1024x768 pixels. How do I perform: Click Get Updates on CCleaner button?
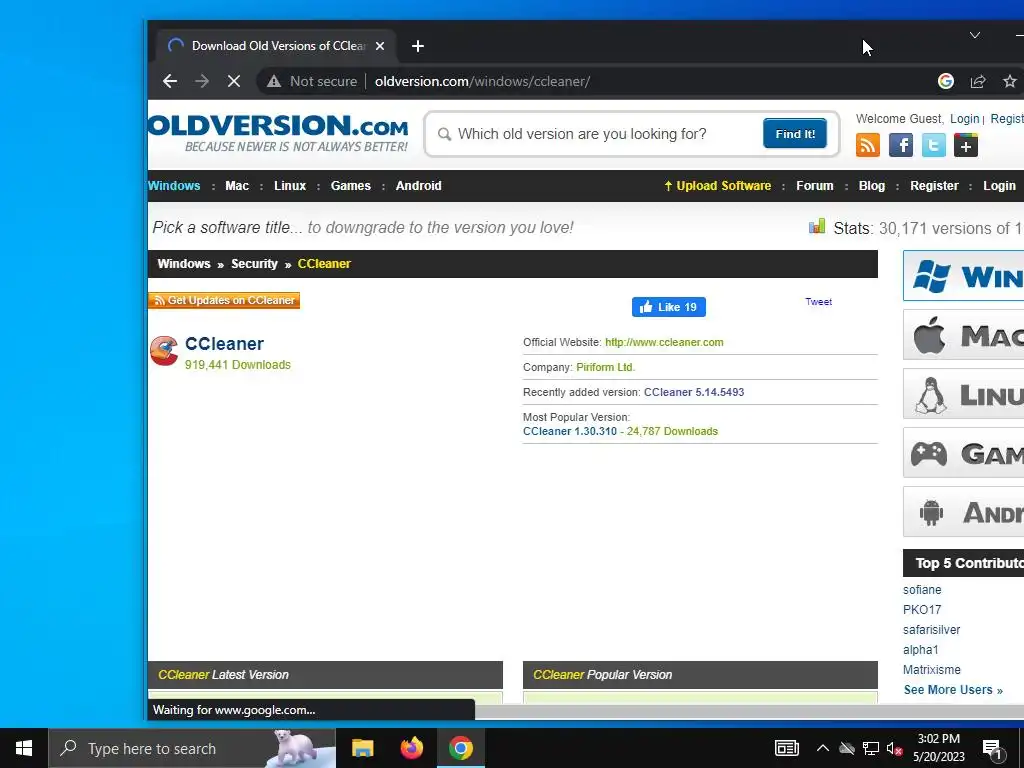pos(224,300)
